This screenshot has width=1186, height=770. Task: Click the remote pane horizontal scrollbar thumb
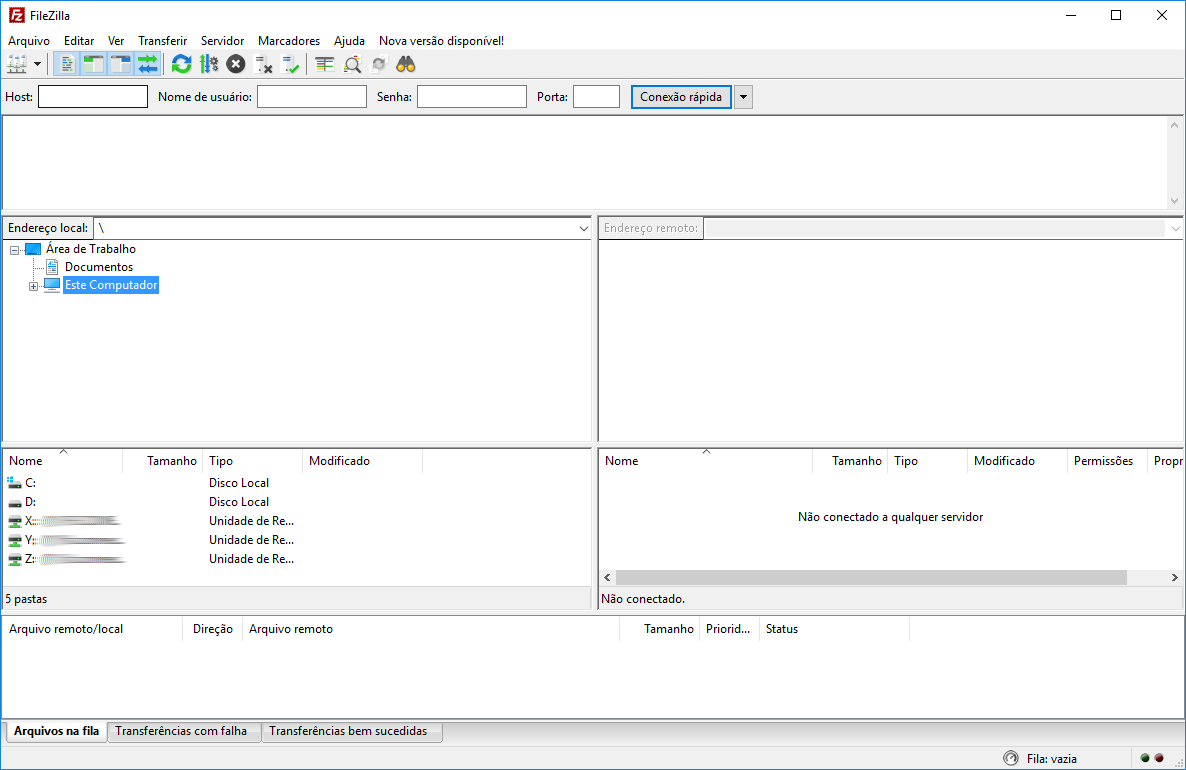871,577
